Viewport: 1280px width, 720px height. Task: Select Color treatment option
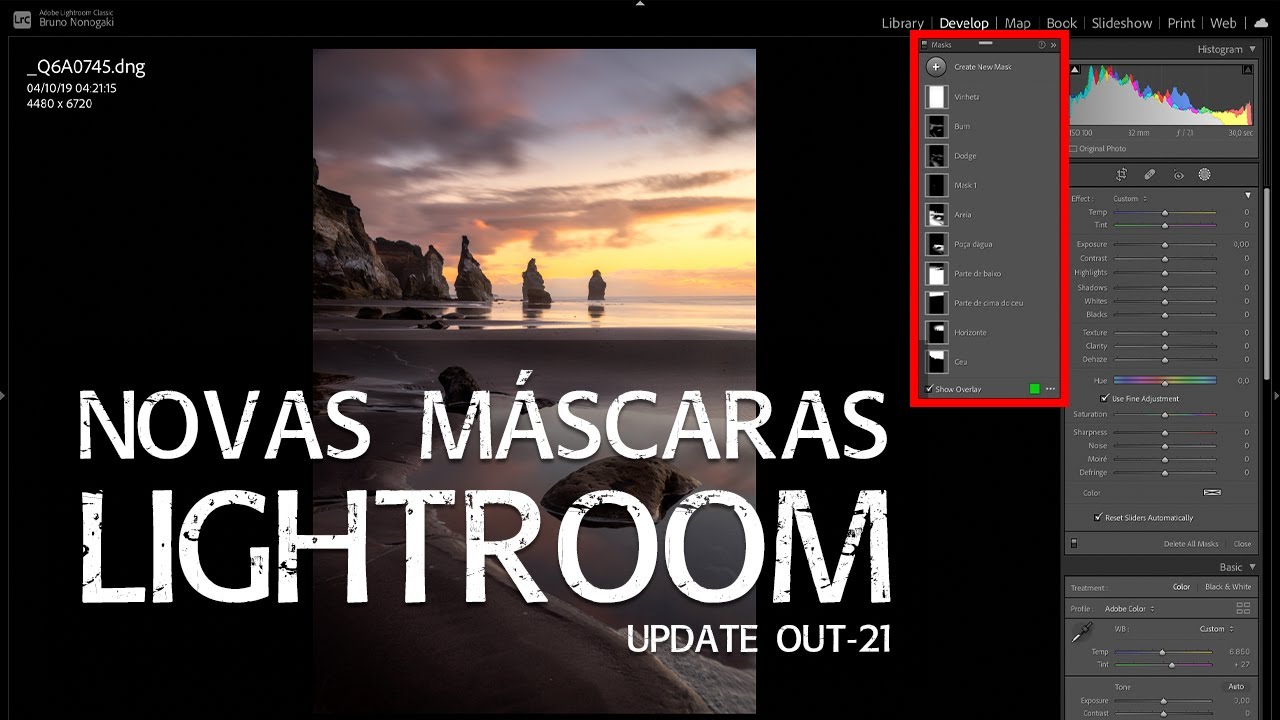1181,587
